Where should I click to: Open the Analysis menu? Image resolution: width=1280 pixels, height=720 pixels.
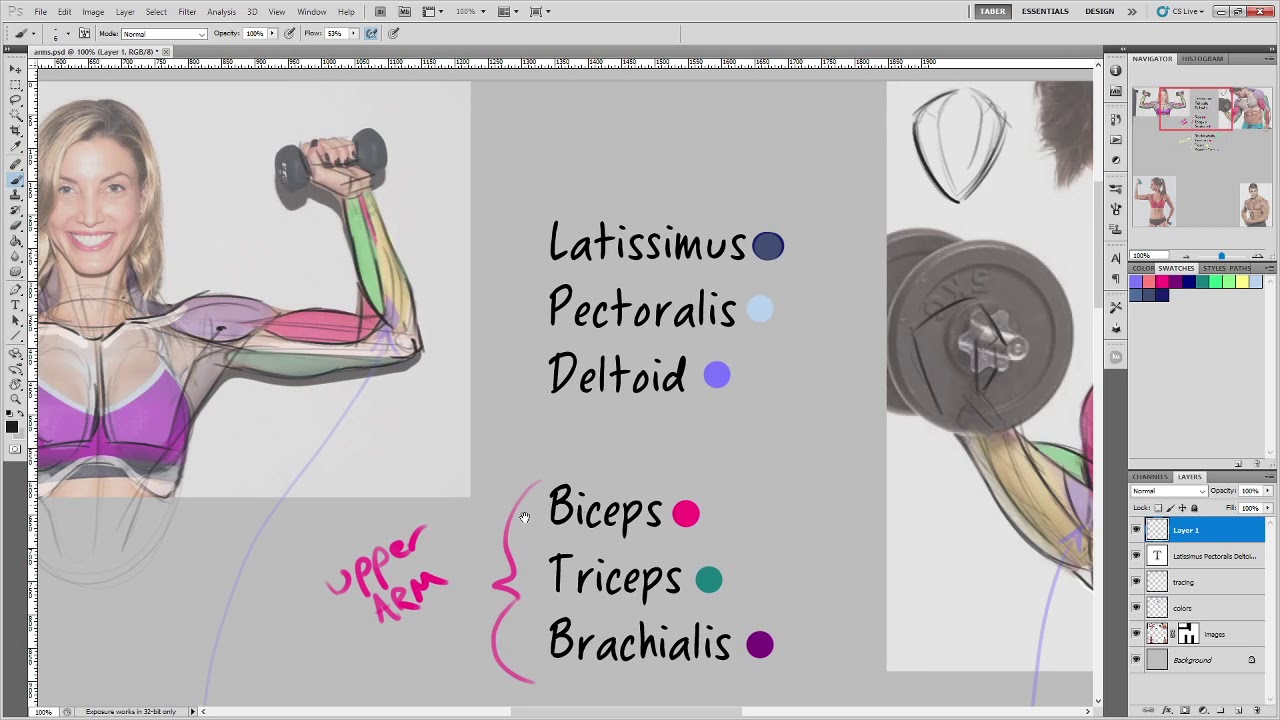[x=221, y=12]
